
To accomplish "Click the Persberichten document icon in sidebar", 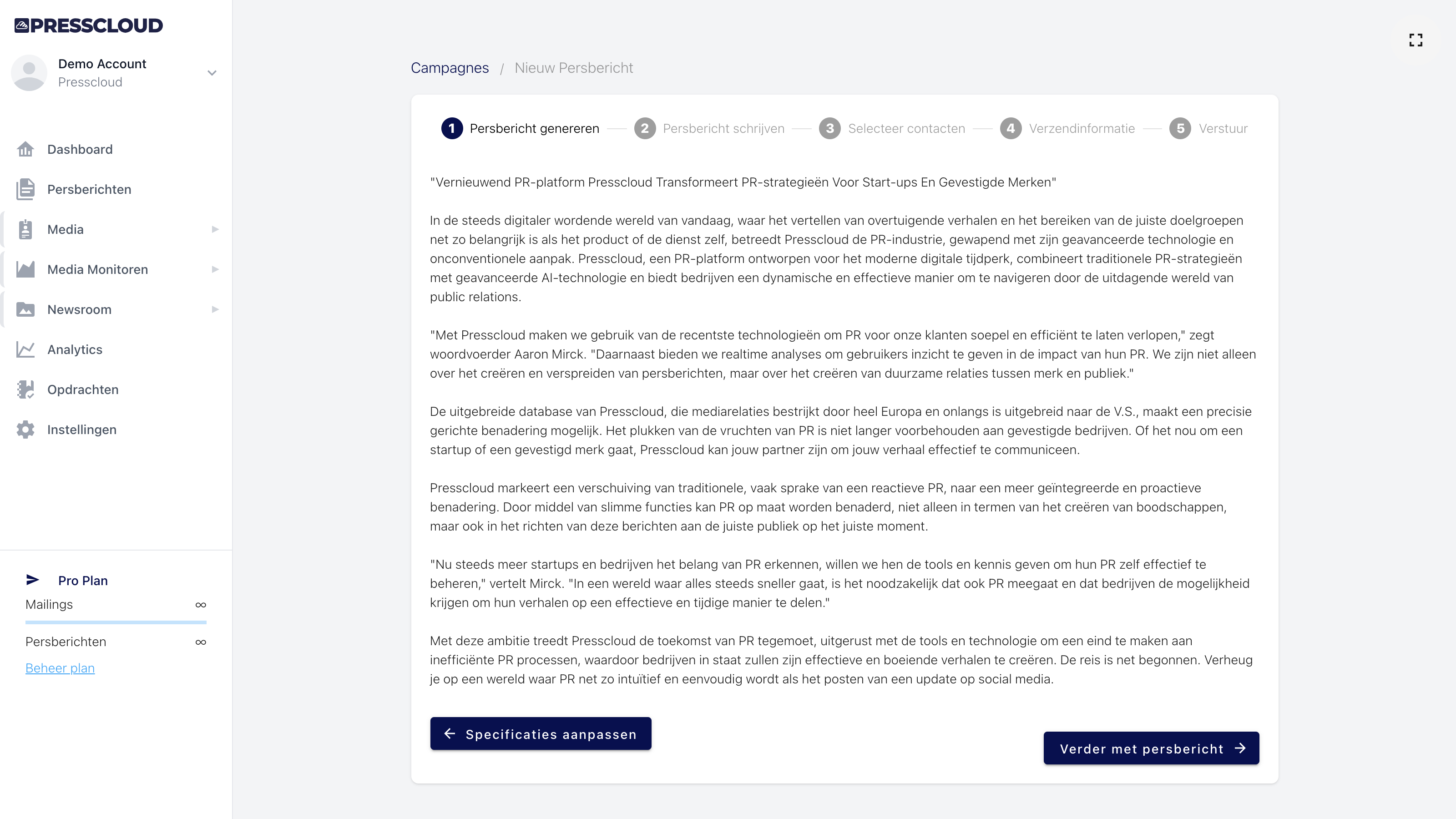I will (x=25, y=189).
